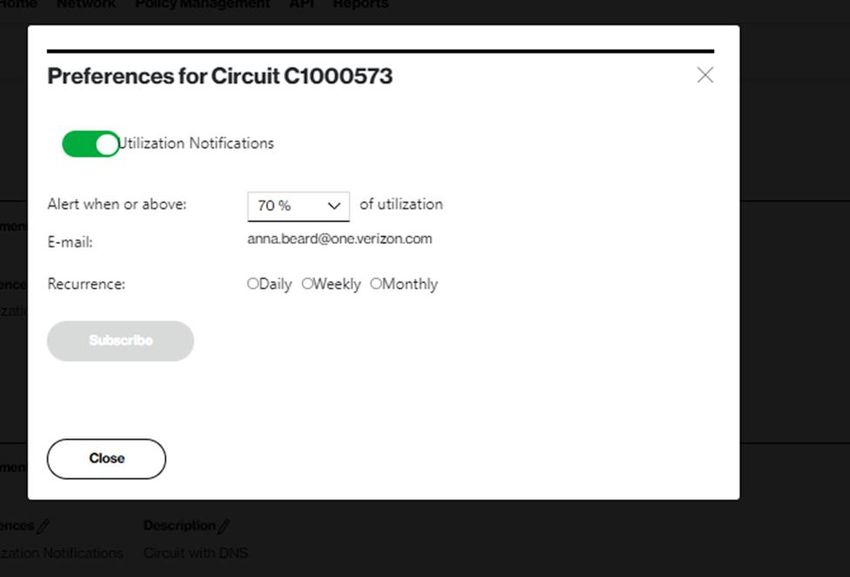Click the pencil icon next to Description
The height and width of the screenshot is (577, 850).
pyautogui.click(x=223, y=525)
